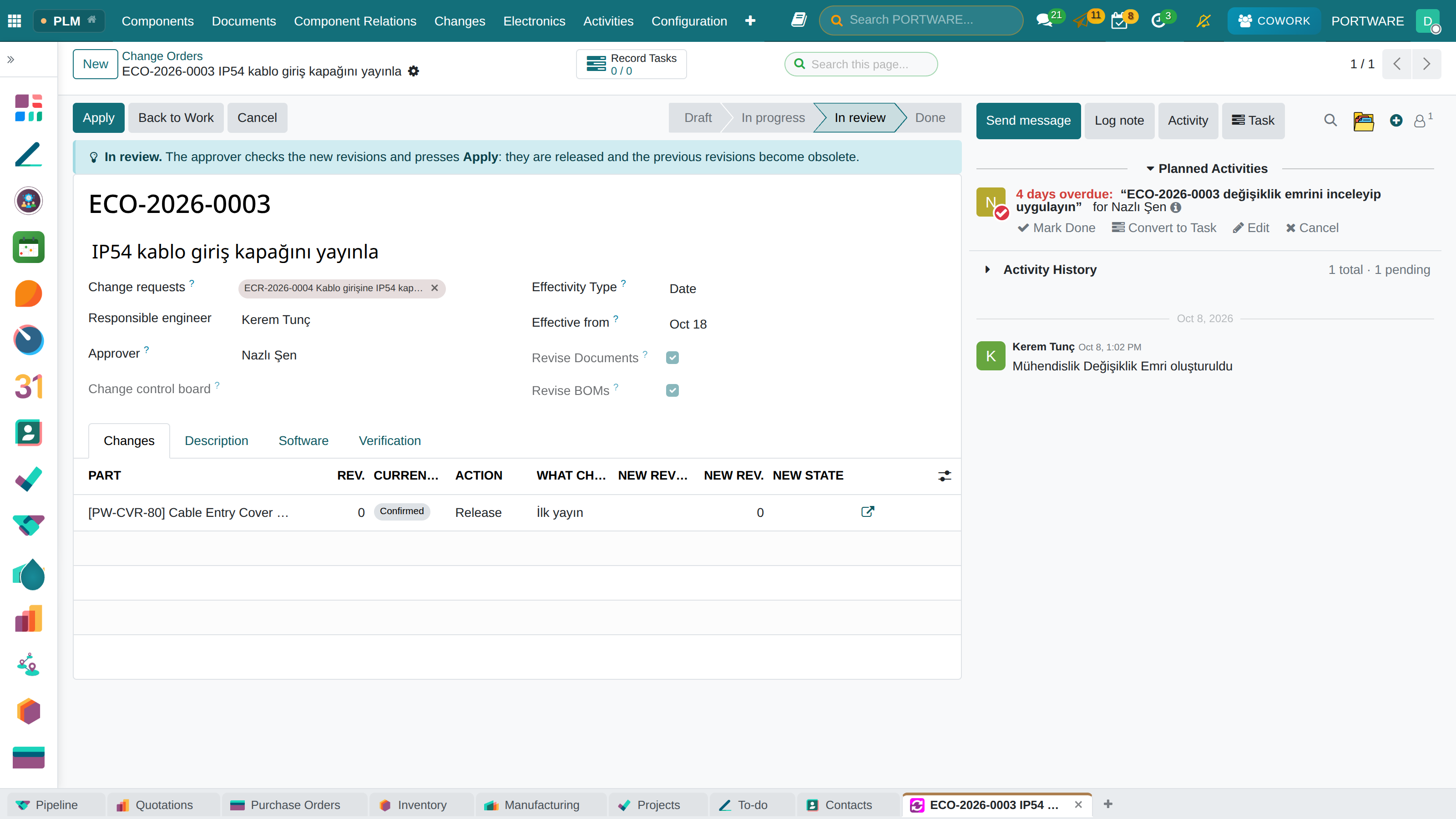The width and height of the screenshot is (1456, 819).
Task: Toggle the notifications bell mute icon
Action: pyautogui.click(x=1203, y=21)
